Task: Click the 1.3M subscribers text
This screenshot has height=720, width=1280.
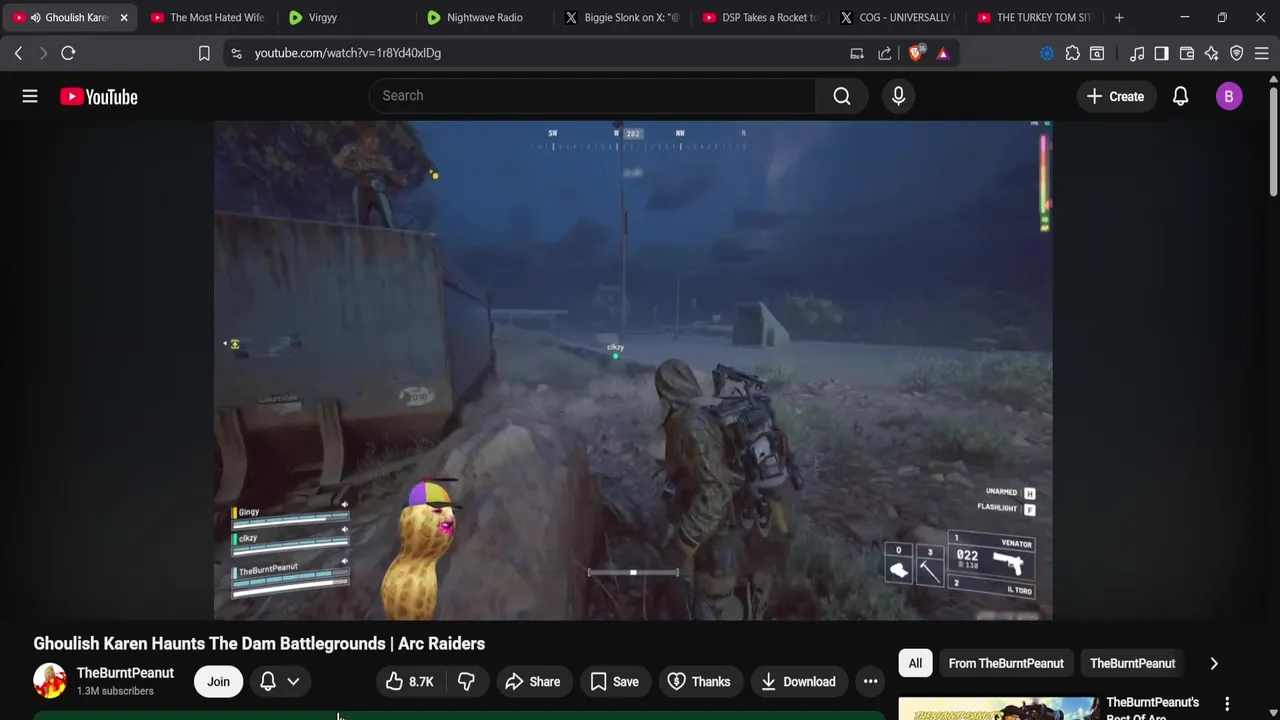Action: tap(115, 691)
